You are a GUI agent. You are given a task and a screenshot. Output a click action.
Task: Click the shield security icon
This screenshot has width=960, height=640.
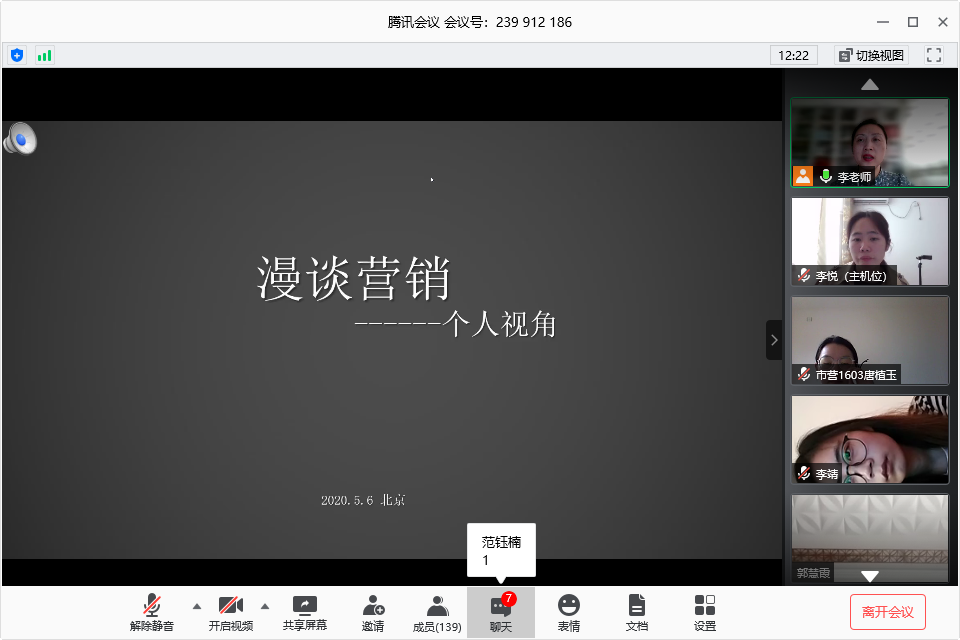click(x=17, y=55)
